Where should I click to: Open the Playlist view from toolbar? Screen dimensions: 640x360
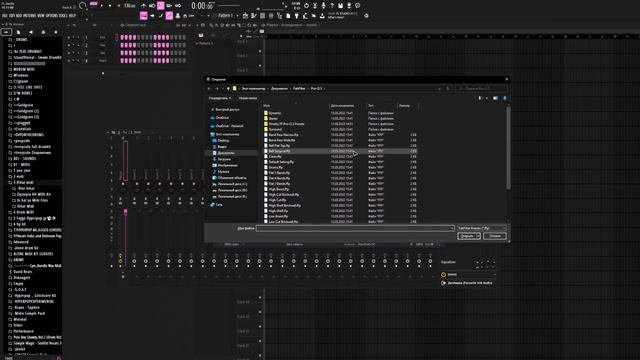tap(245, 16)
